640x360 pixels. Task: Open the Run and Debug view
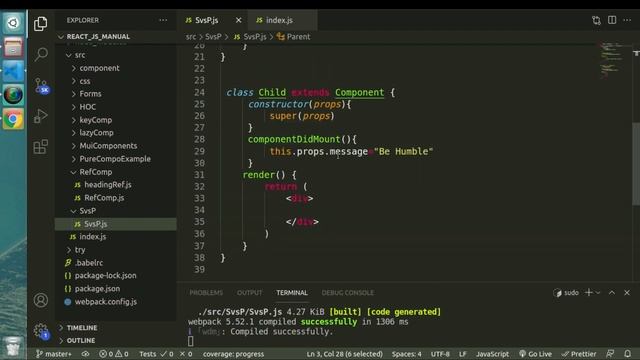coord(41,116)
